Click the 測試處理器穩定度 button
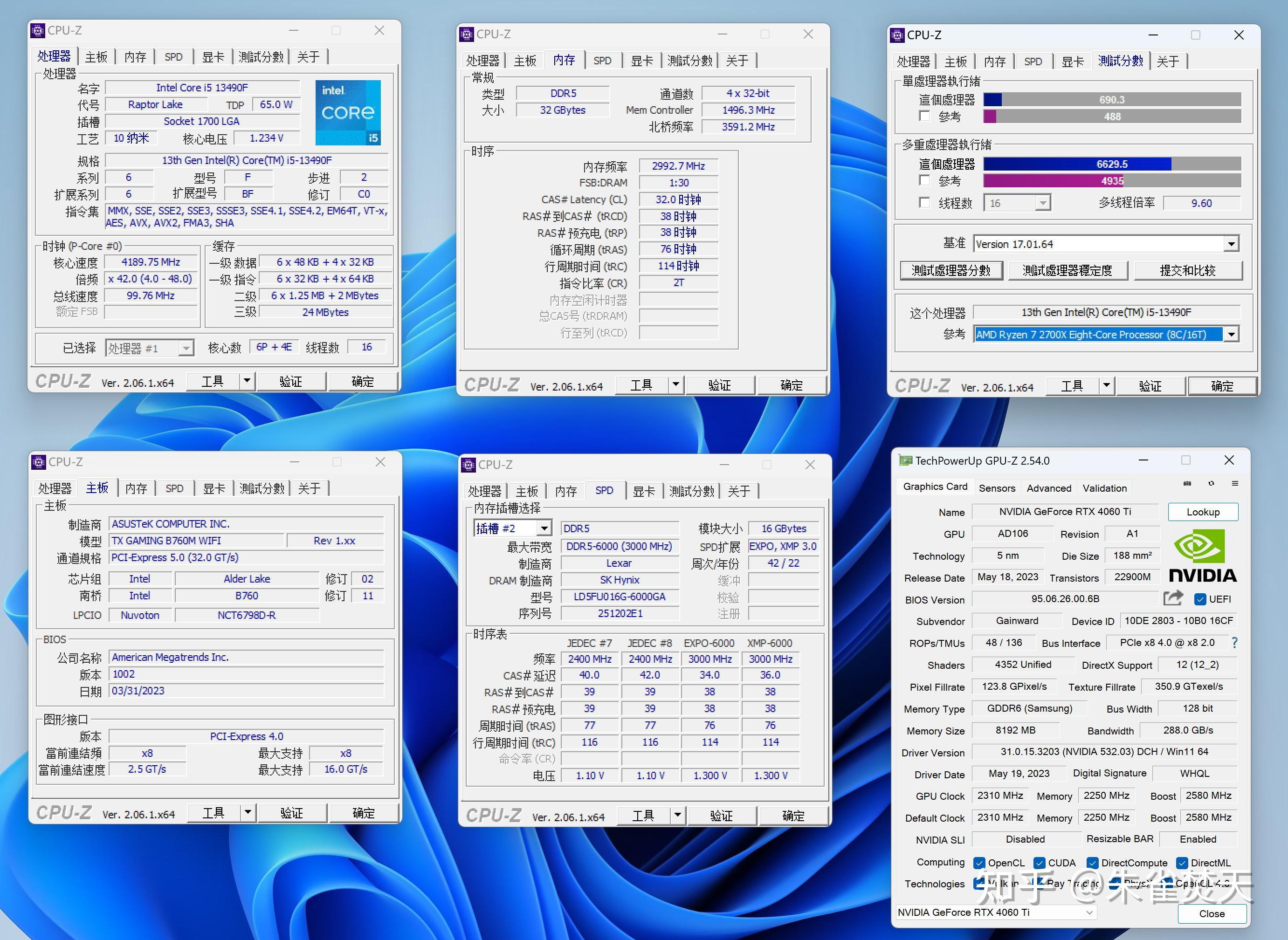Viewport: 1288px width, 940px height. point(1068,270)
